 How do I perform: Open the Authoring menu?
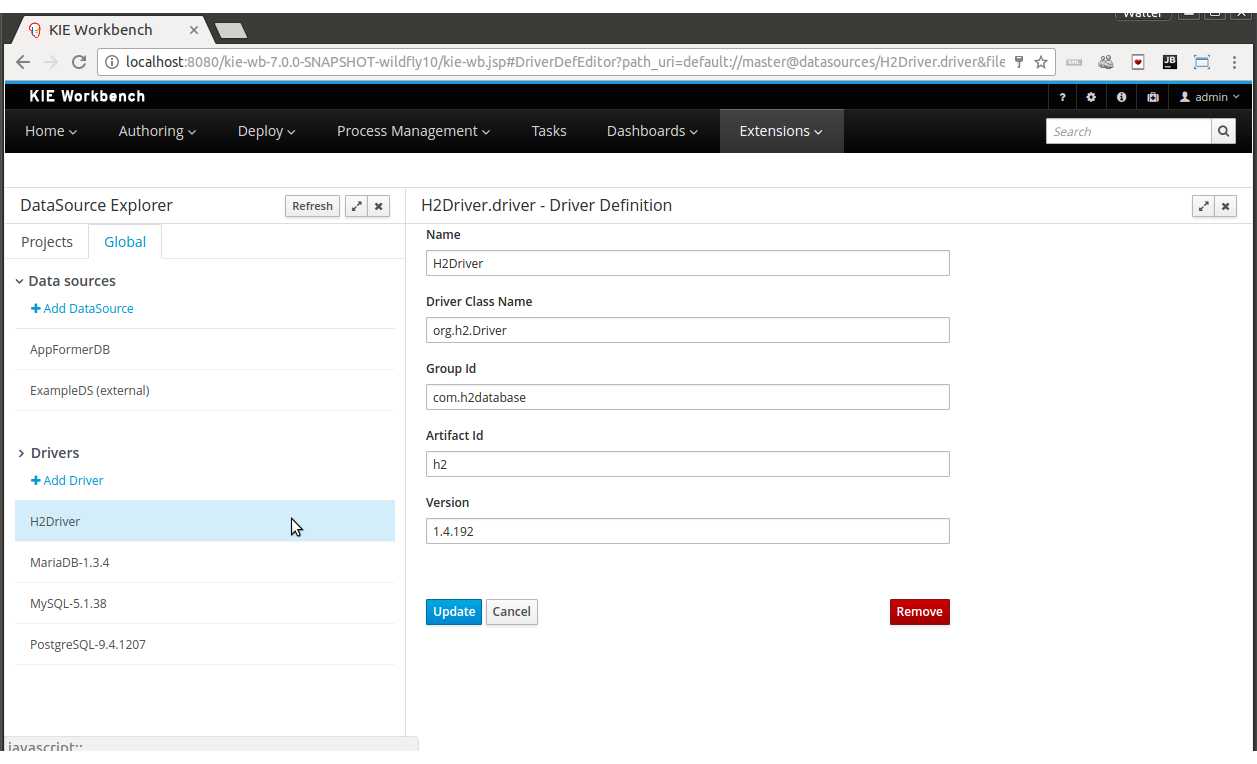coord(157,131)
